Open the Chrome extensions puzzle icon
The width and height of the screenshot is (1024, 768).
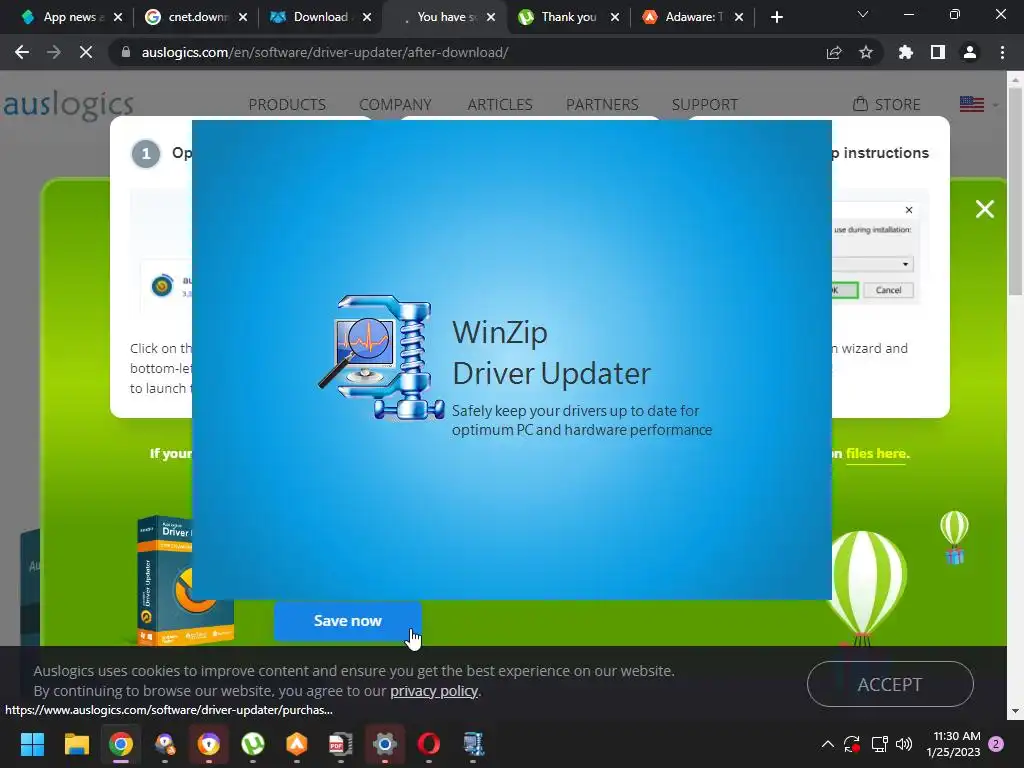(x=906, y=52)
